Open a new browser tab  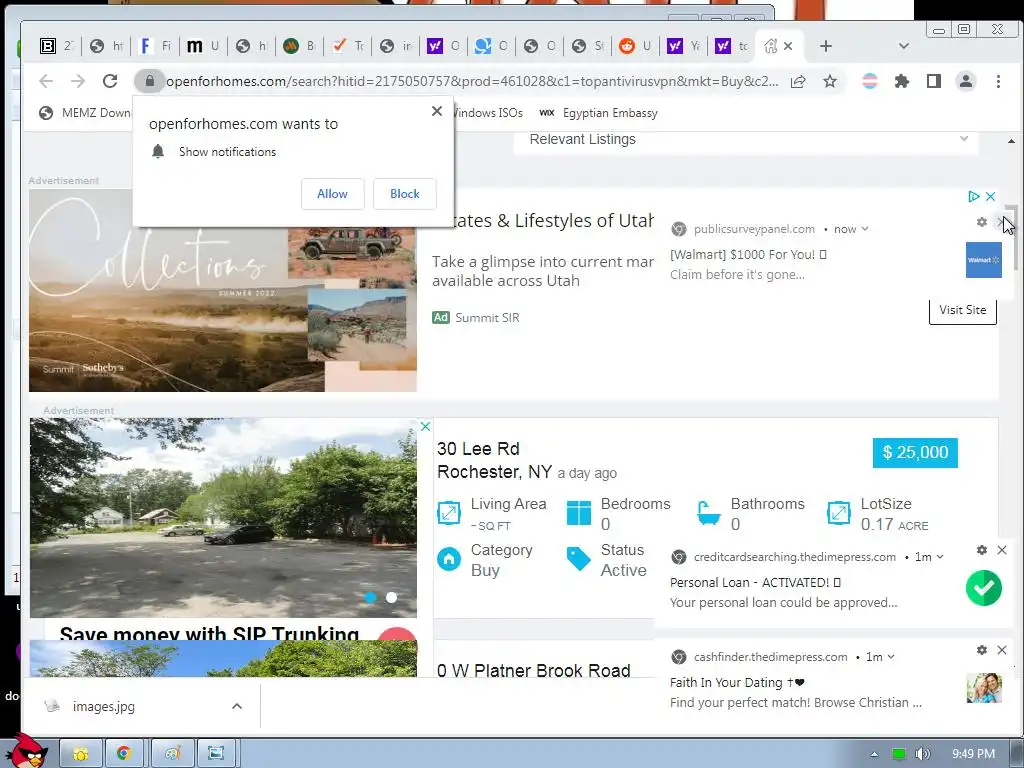(x=825, y=46)
